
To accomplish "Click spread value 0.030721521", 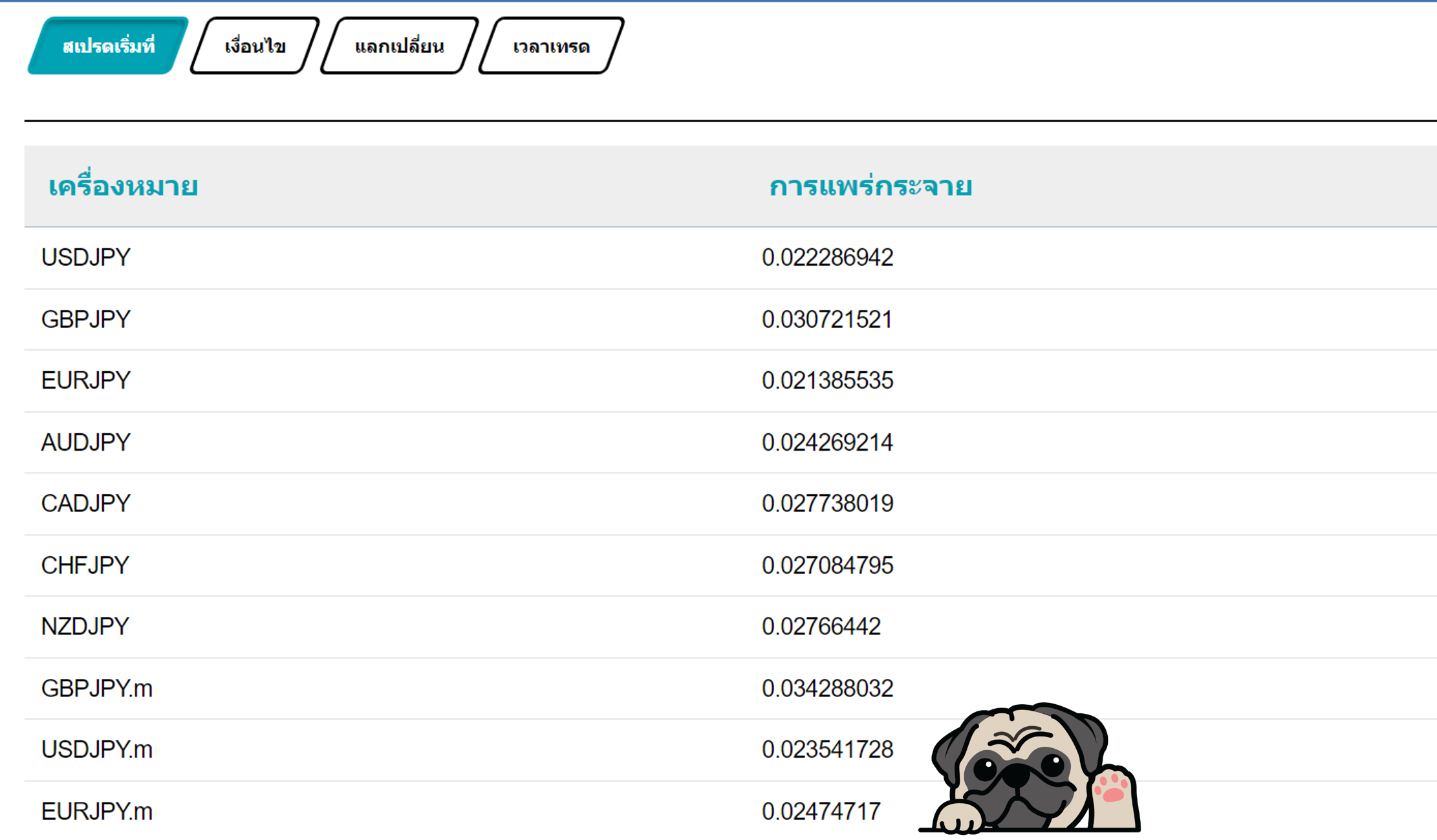I will (828, 319).
